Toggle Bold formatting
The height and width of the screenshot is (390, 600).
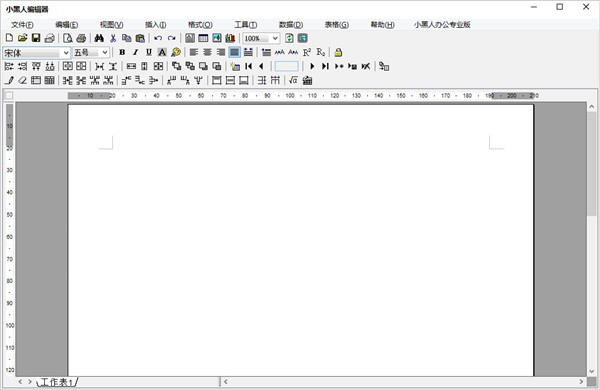[x=122, y=52]
